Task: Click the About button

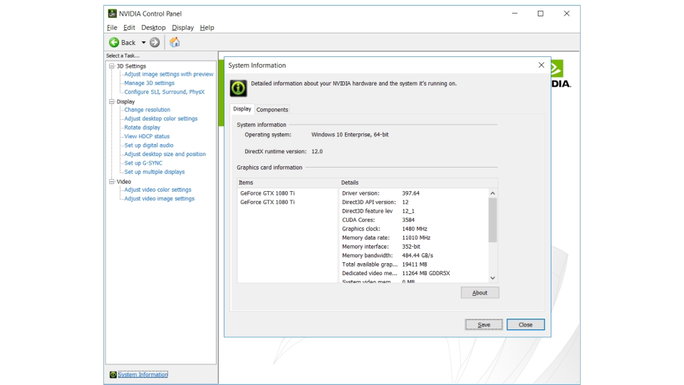Action: point(480,293)
